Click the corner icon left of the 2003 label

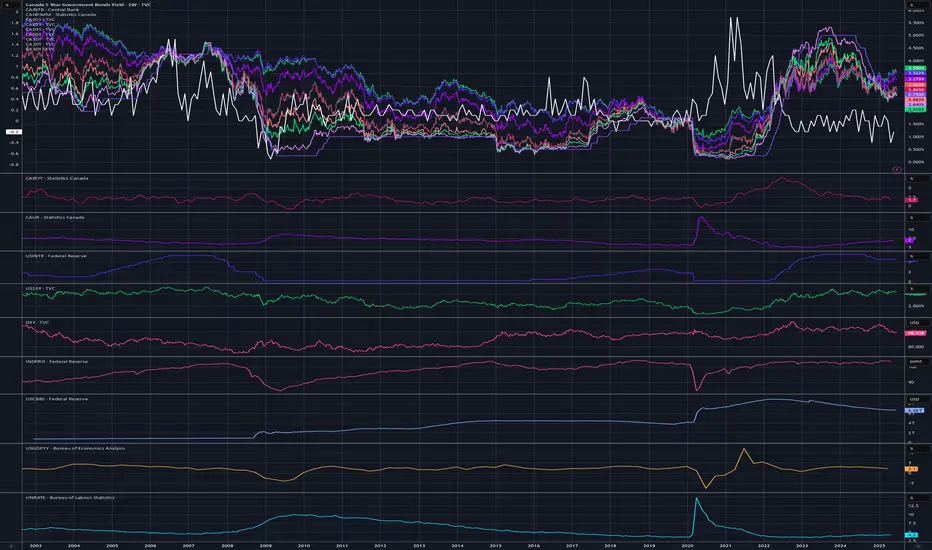(11, 545)
